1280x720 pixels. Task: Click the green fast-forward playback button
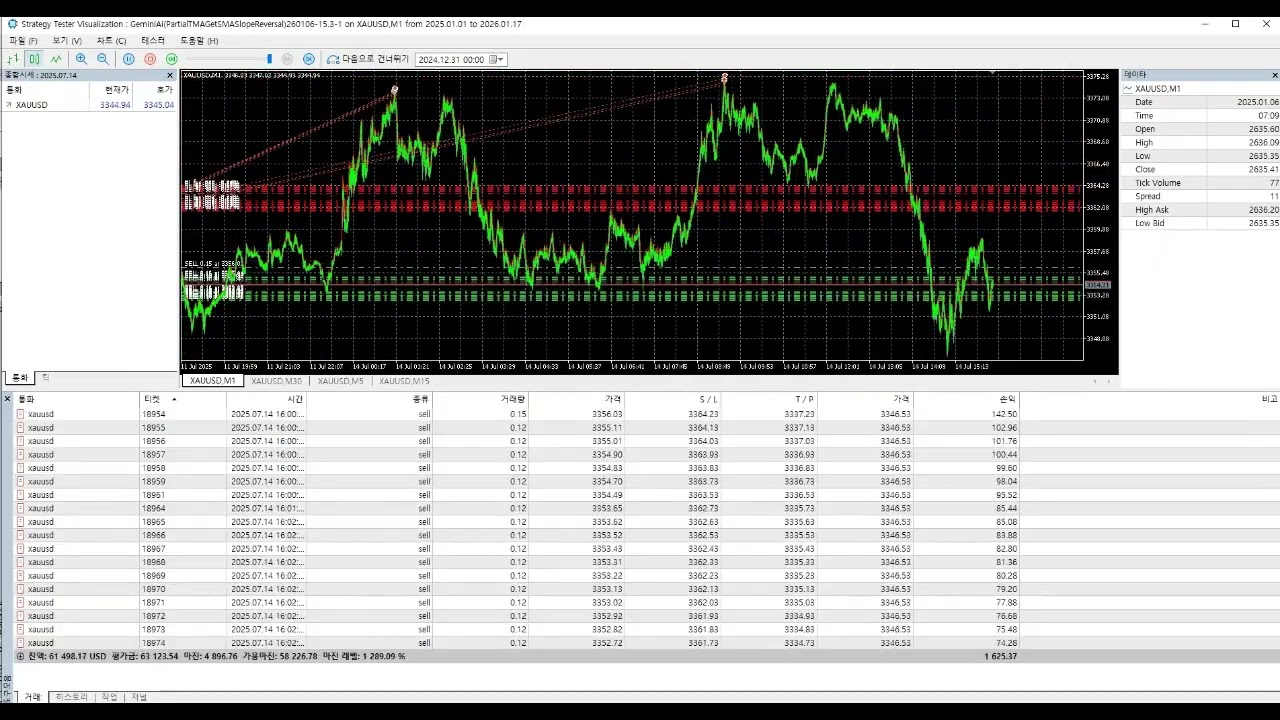point(172,59)
